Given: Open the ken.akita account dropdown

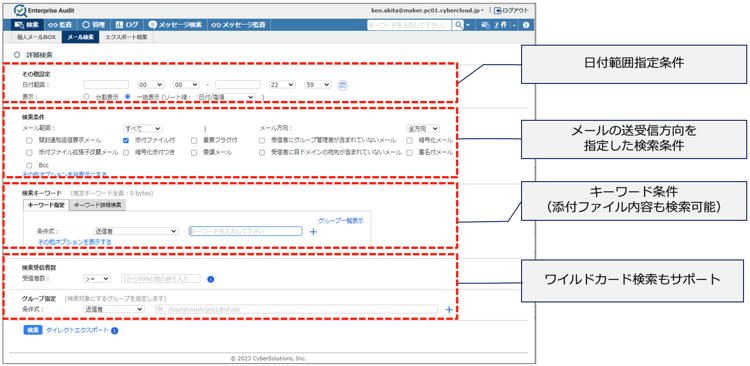Looking at the screenshot, I should click(x=428, y=10).
